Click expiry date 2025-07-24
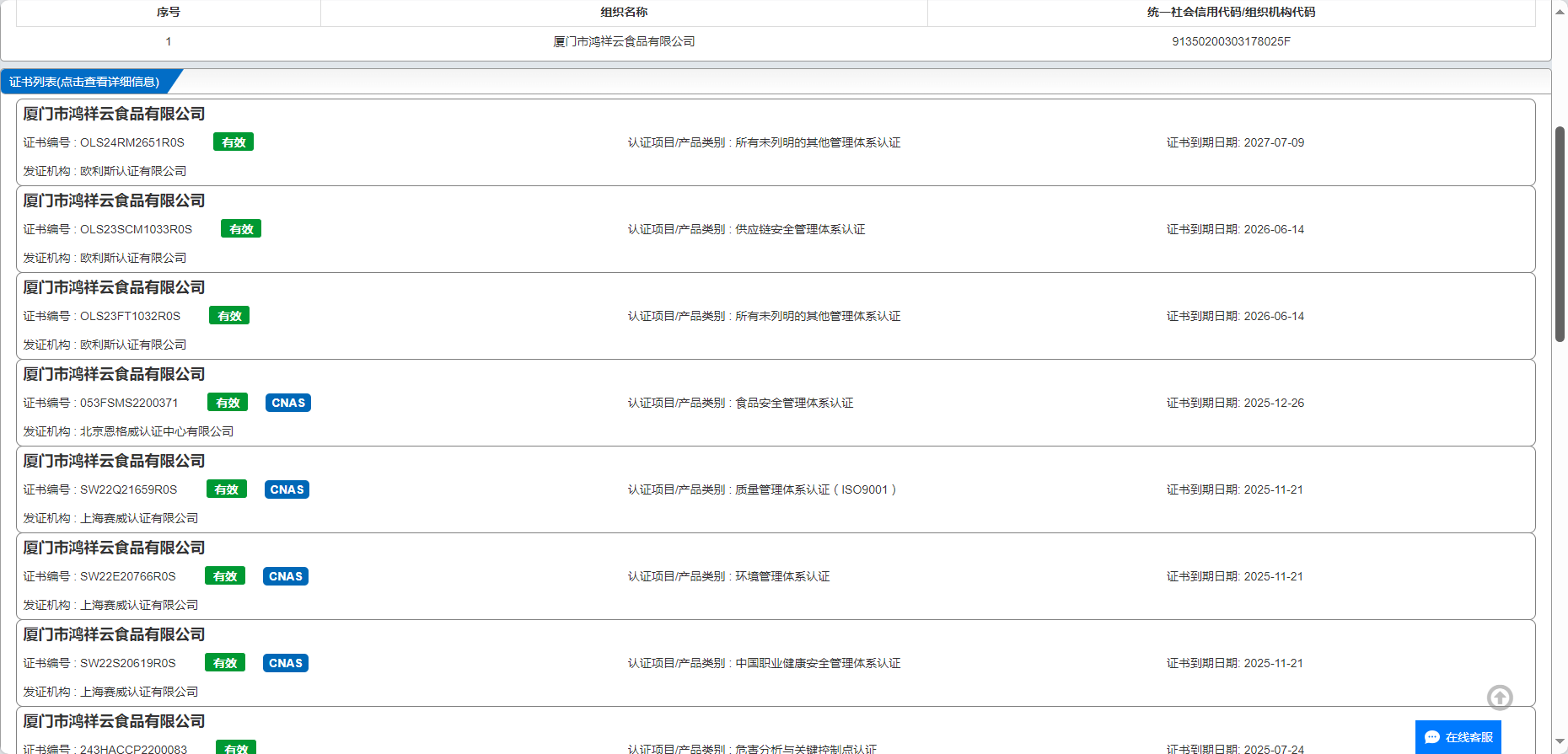This screenshot has width=1568, height=754. [1274, 749]
